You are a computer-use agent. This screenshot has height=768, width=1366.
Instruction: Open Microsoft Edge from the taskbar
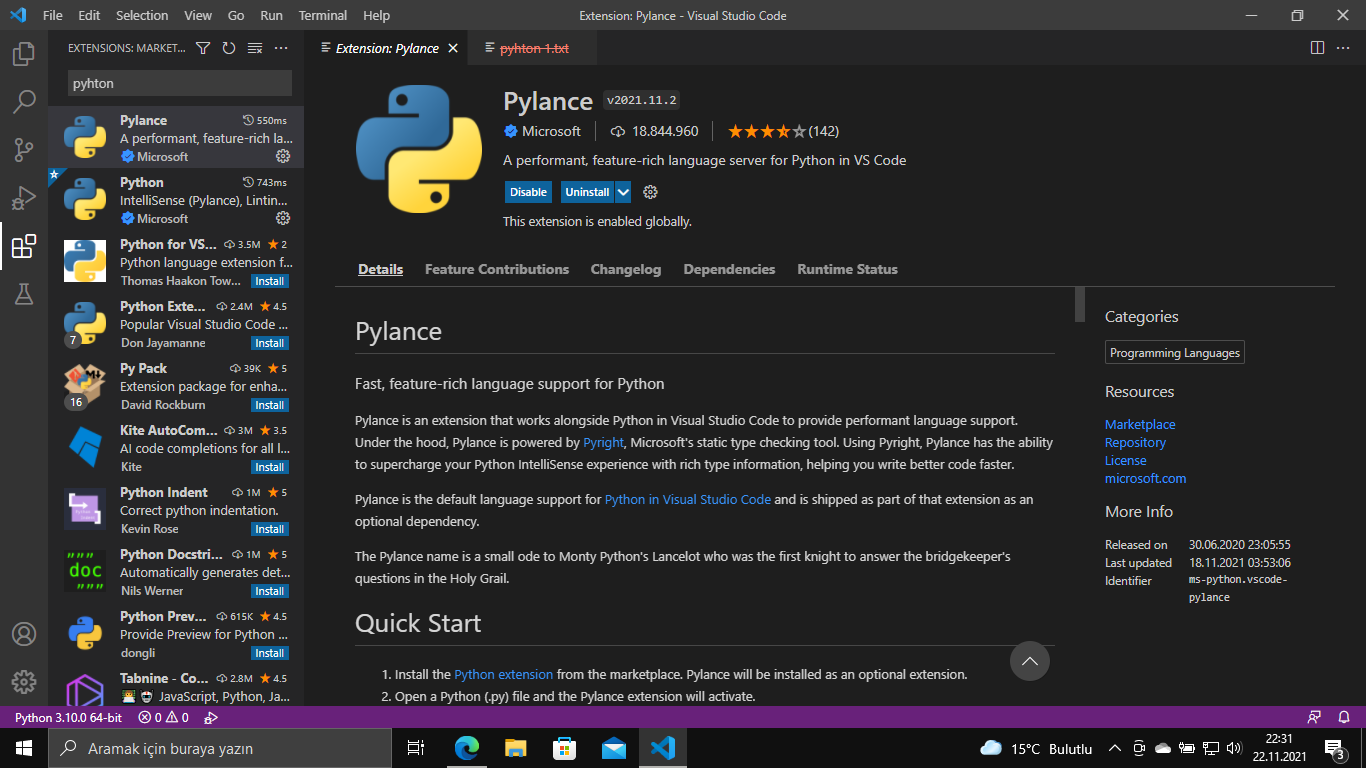coord(467,748)
